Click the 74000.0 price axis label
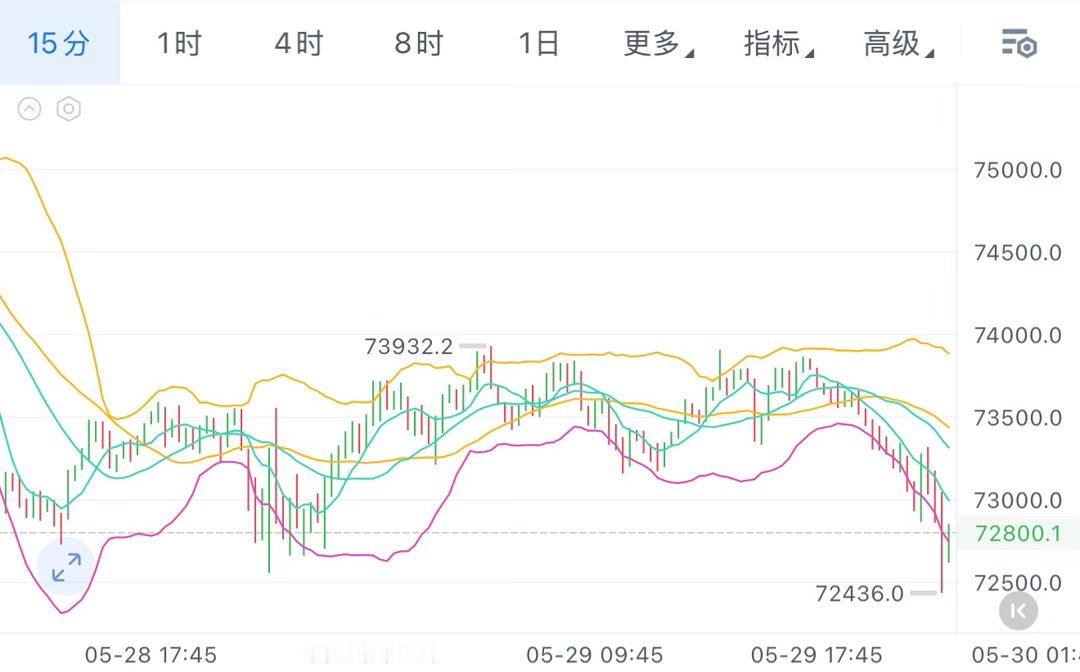Image resolution: width=1080 pixels, height=672 pixels. [x=1018, y=335]
